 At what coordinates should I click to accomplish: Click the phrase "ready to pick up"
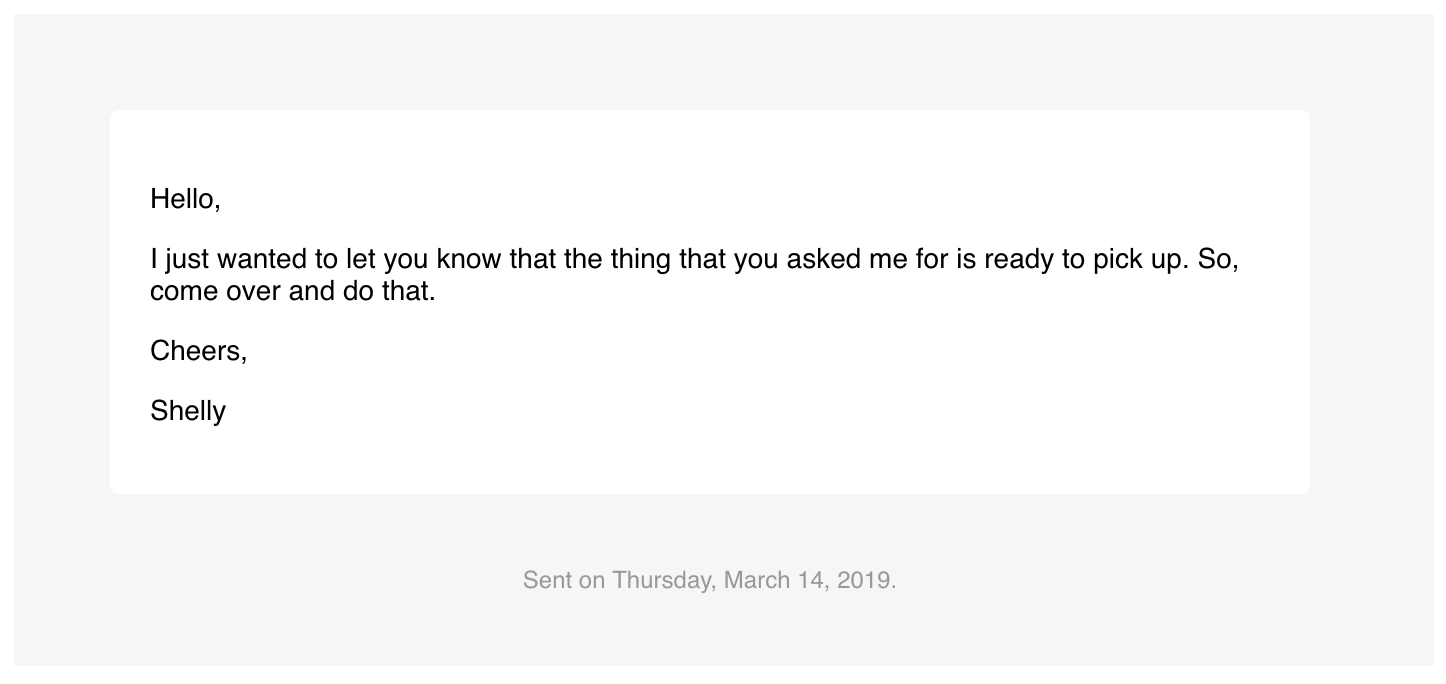[x=1085, y=260]
